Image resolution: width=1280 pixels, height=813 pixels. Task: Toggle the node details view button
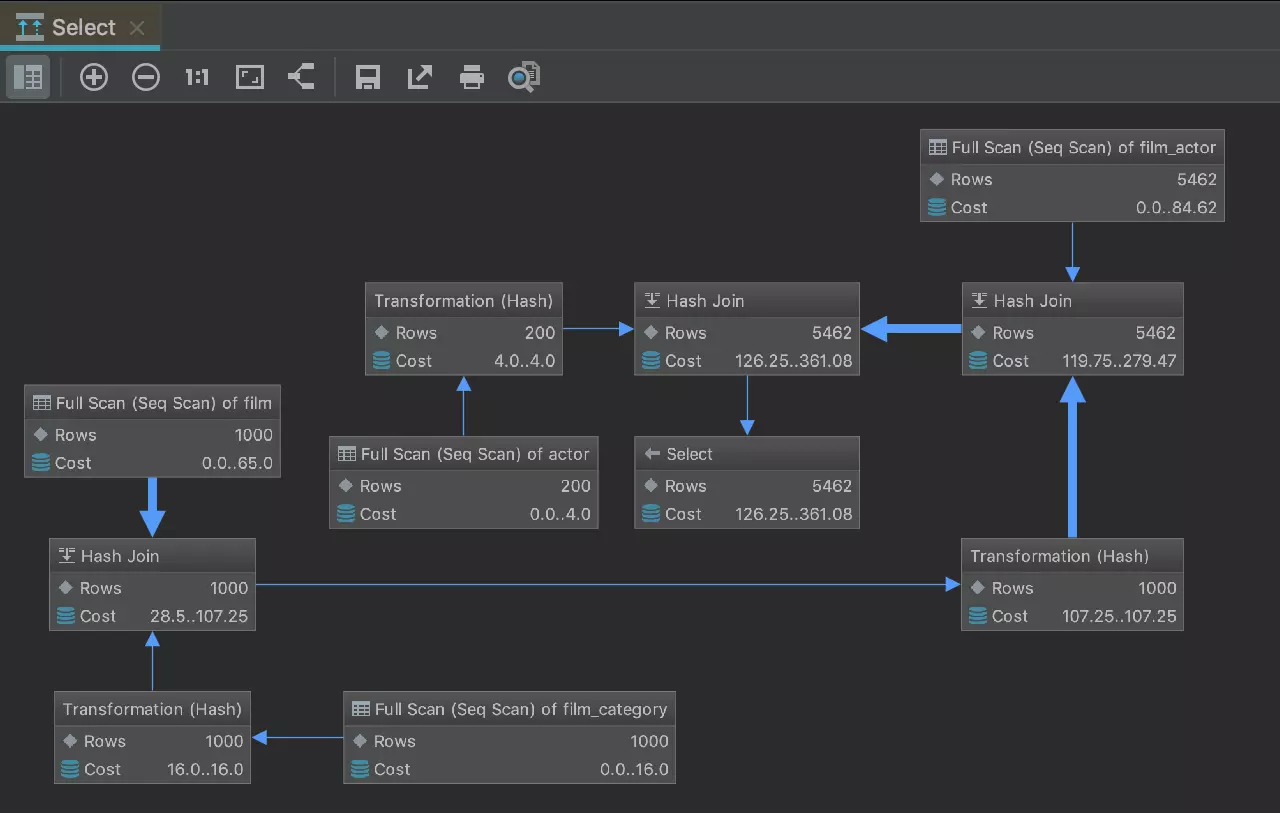[28, 77]
